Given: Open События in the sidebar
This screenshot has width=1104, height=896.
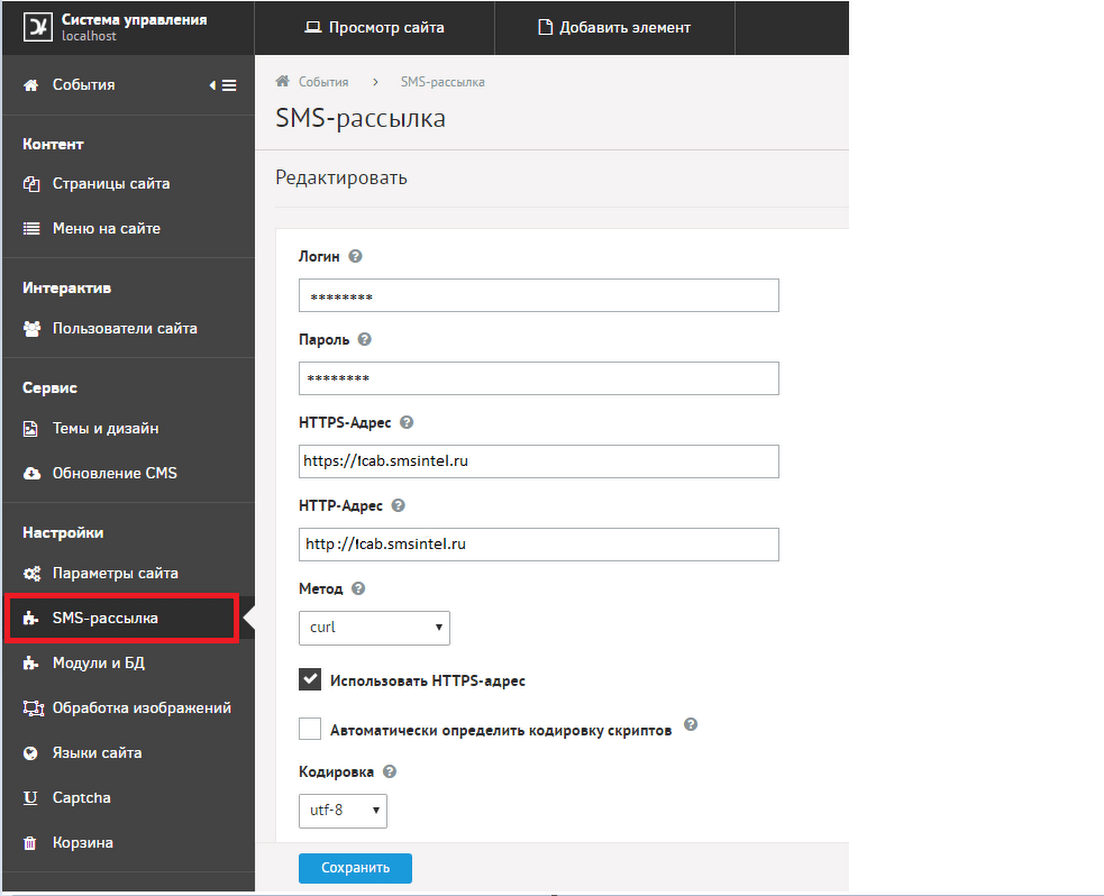Looking at the screenshot, I should 84,85.
